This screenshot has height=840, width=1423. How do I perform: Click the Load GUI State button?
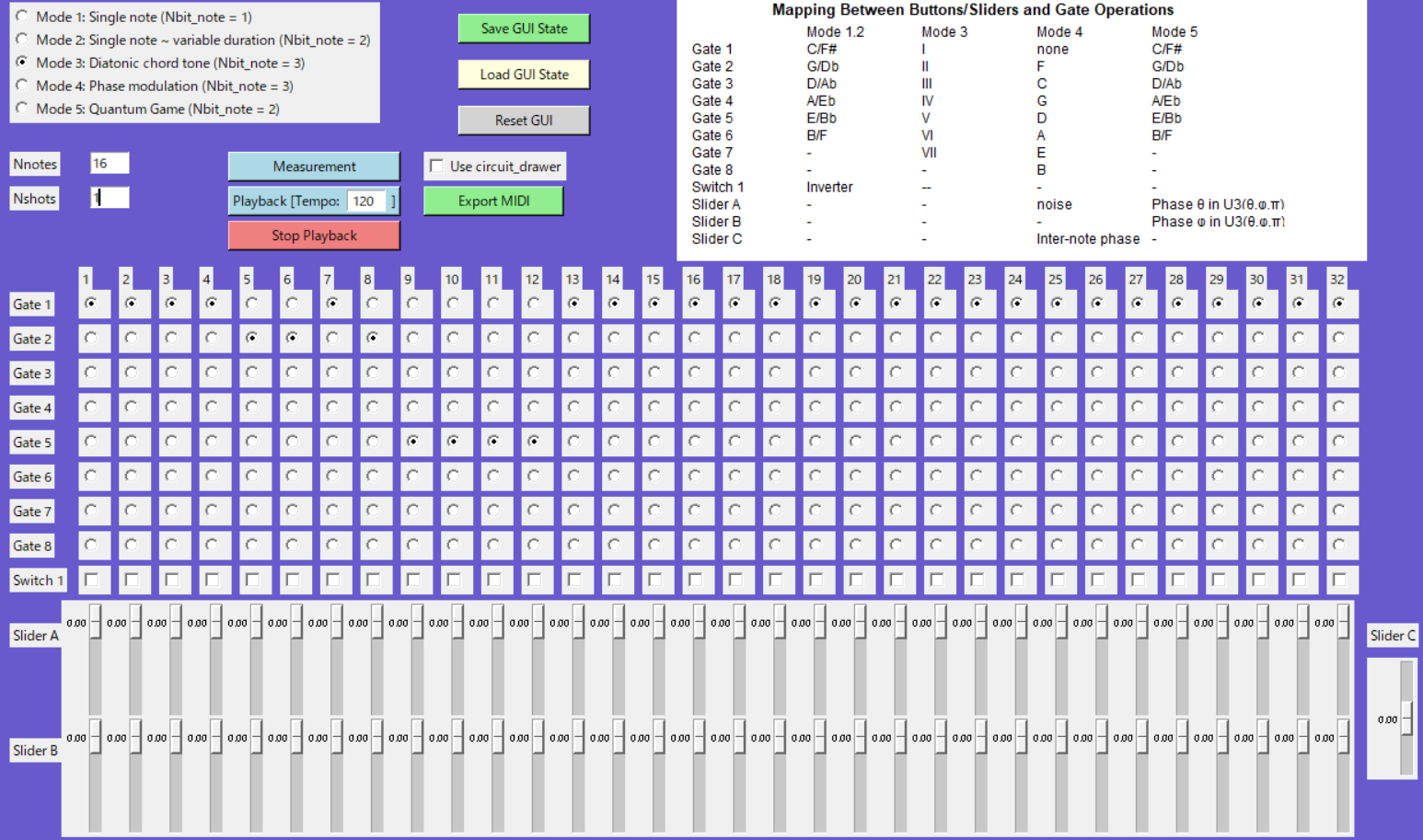point(524,75)
